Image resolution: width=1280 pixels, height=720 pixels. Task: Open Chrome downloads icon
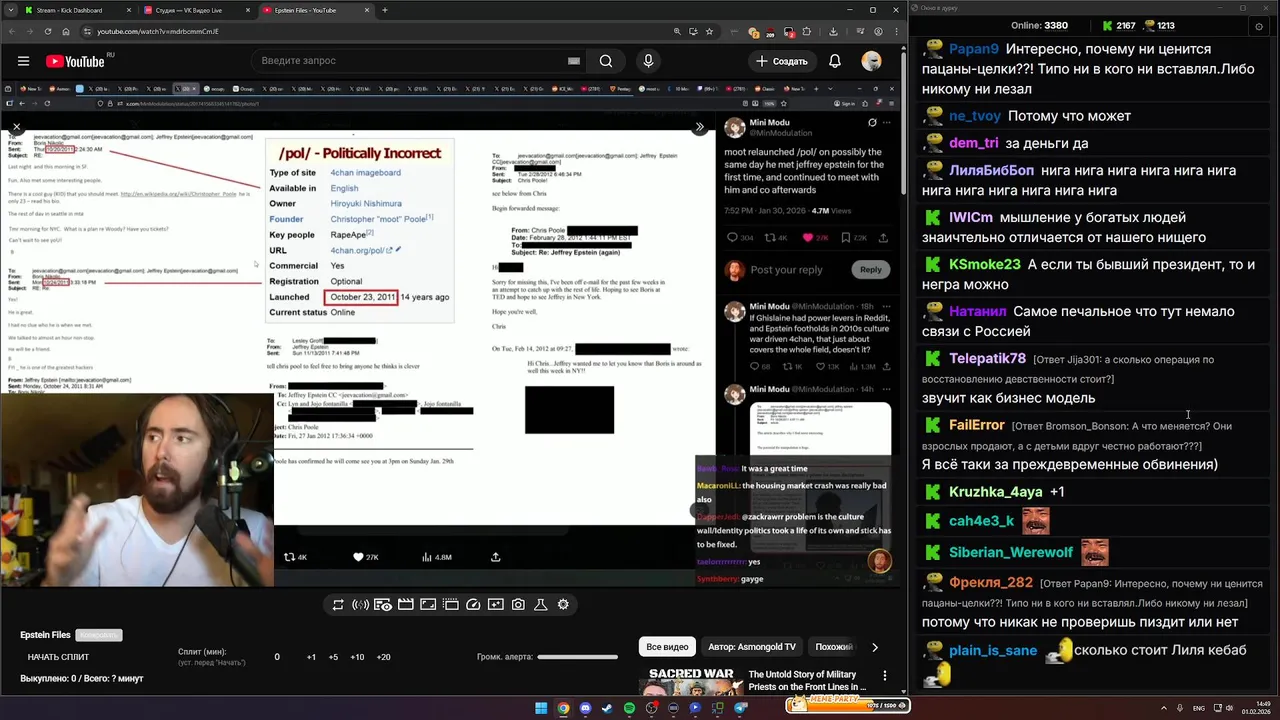pyautogui.click(x=834, y=31)
